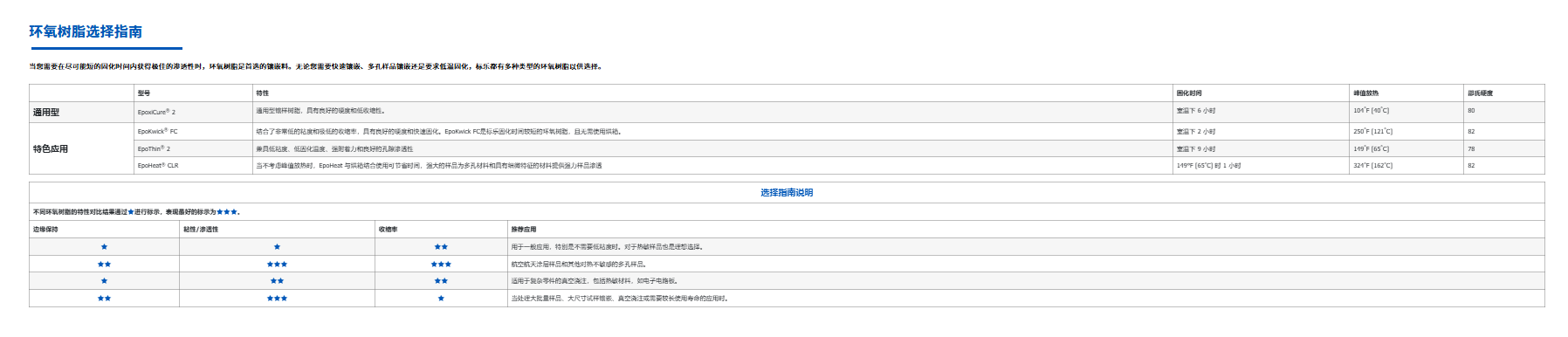Click hardness value 78 in EpoThin row
The height and width of the screenshot is (337, 1568).
[1471, 148]
